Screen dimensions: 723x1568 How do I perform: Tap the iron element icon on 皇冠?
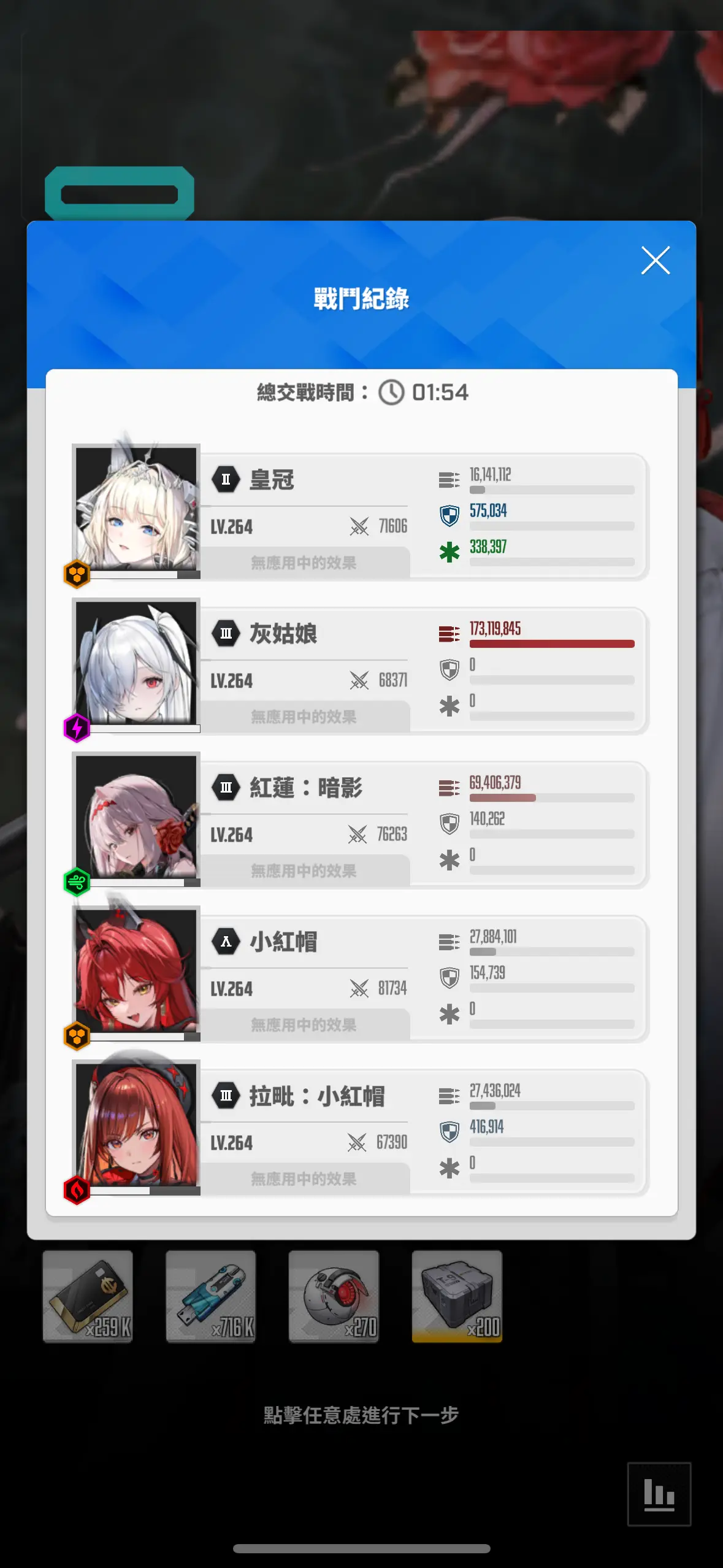click(77, 574)
